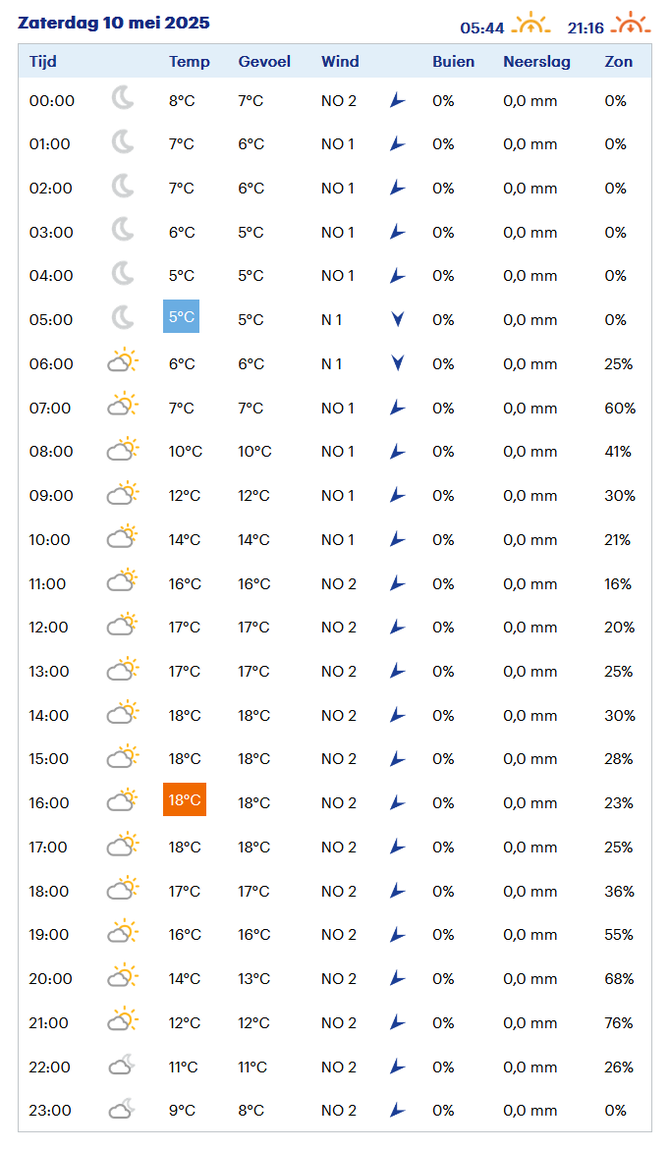This screenshot has width=670, height=1150.
Task: Click the moon icon in the 00:00 row
Action: pyautogui.click(x=123, y=98)
